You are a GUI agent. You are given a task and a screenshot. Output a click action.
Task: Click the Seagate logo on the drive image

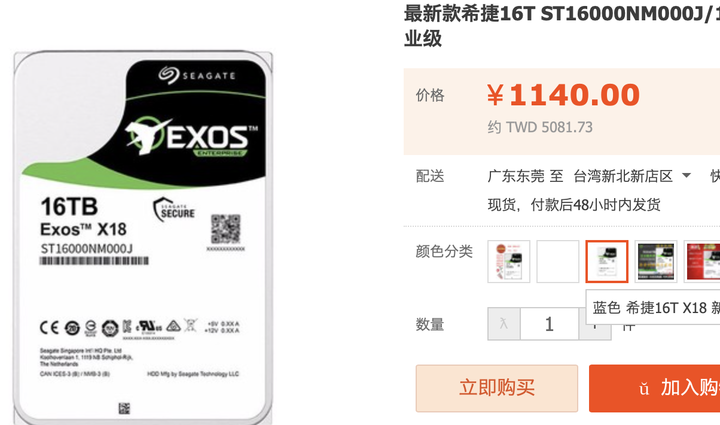(x=197, y=75)
